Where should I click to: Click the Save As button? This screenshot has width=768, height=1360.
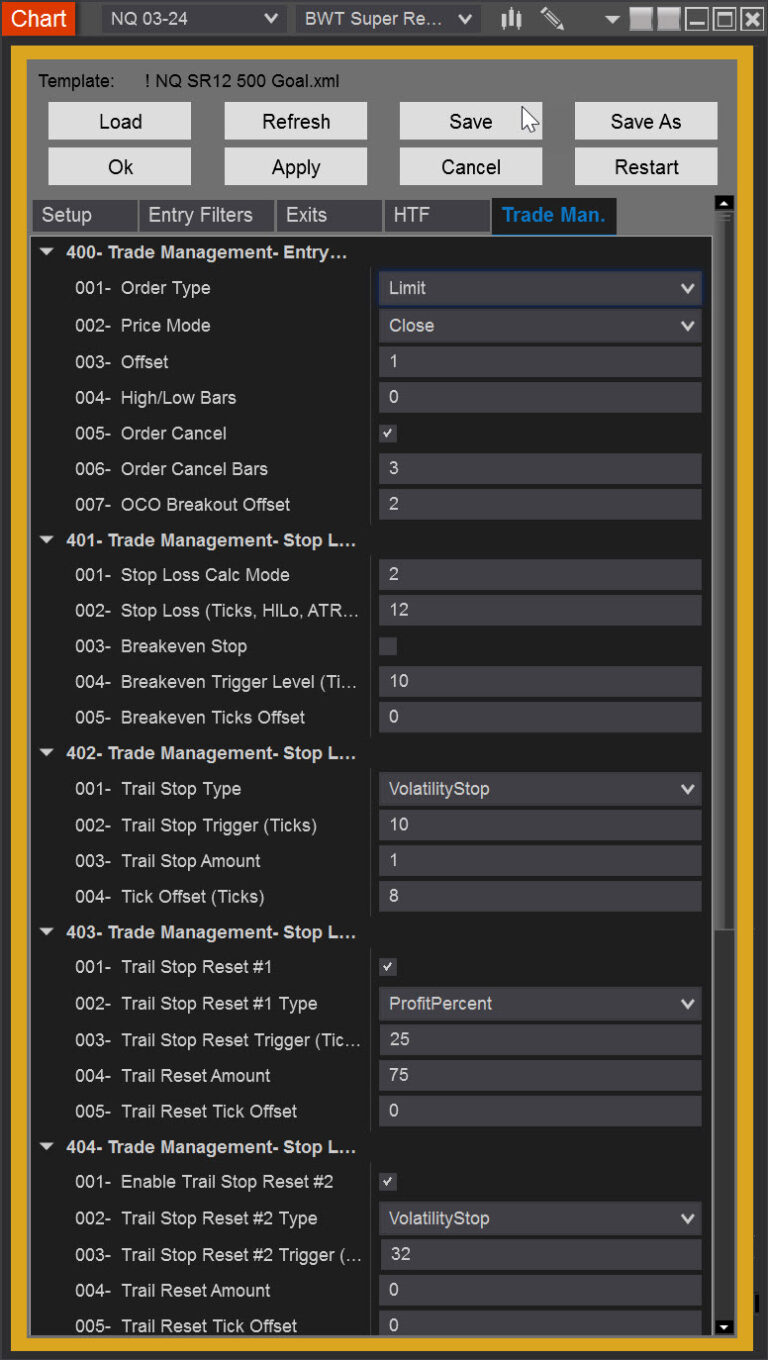(x=645, y=122)
